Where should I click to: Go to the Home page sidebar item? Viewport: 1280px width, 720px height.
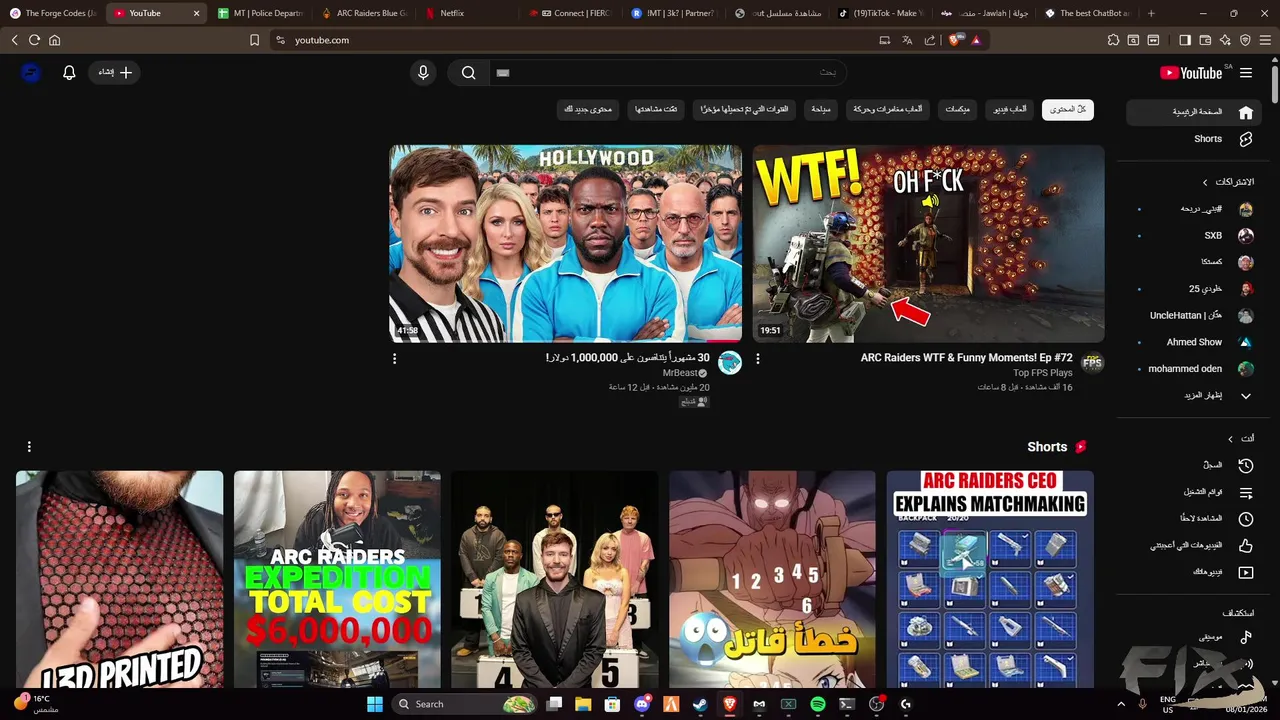pyautogui.click(x=1193, y=112)
